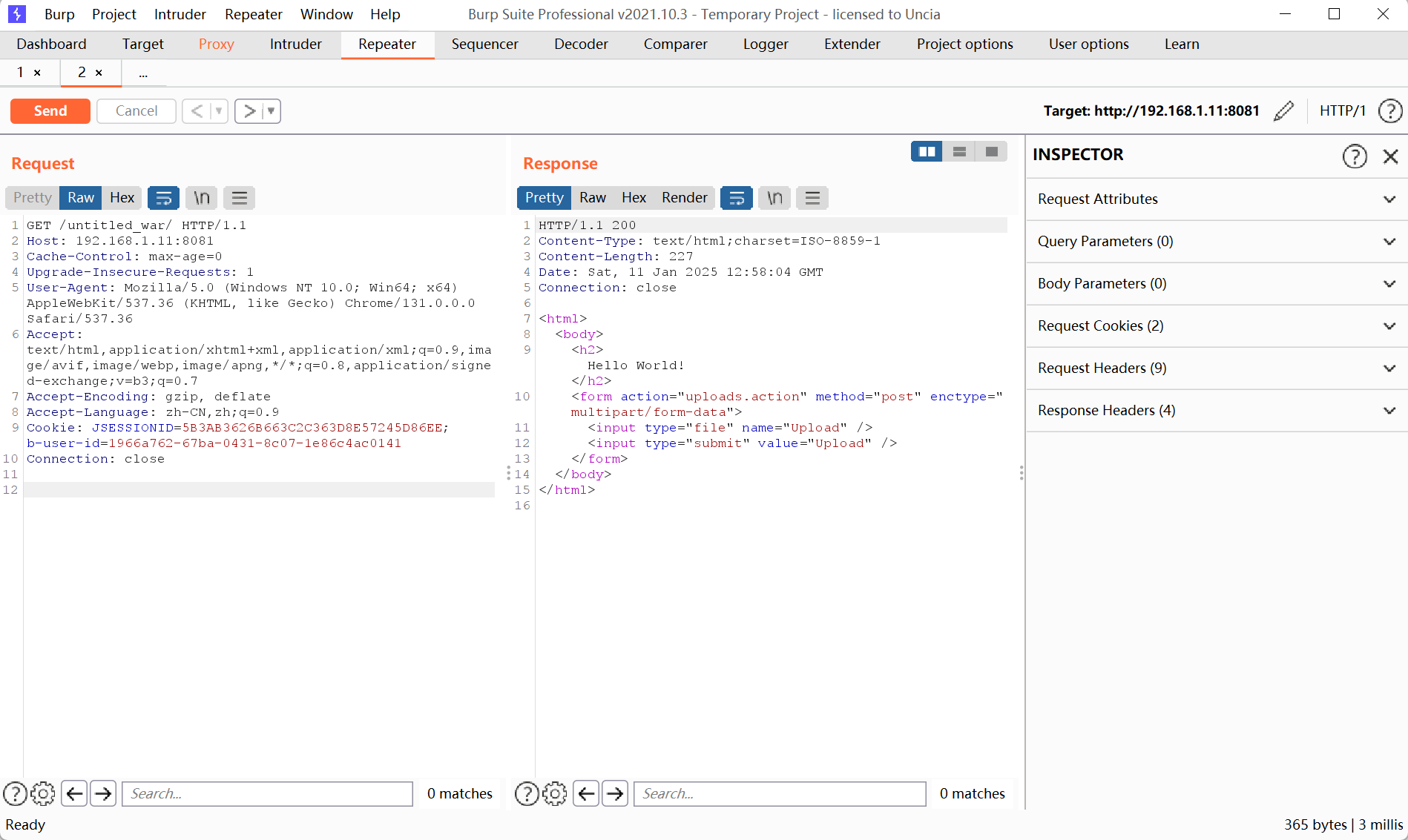Switch to top/bottom split layout icon
Viewport: 1408px width, 840px height.
[x=959, y=152]
